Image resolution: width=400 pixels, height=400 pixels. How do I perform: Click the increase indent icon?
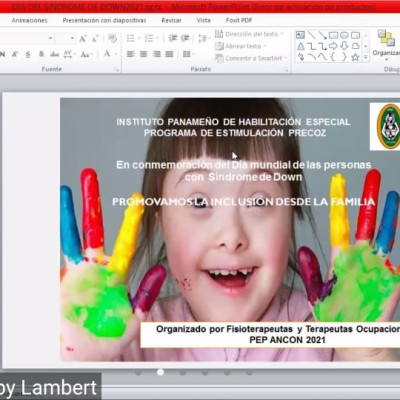185,38
